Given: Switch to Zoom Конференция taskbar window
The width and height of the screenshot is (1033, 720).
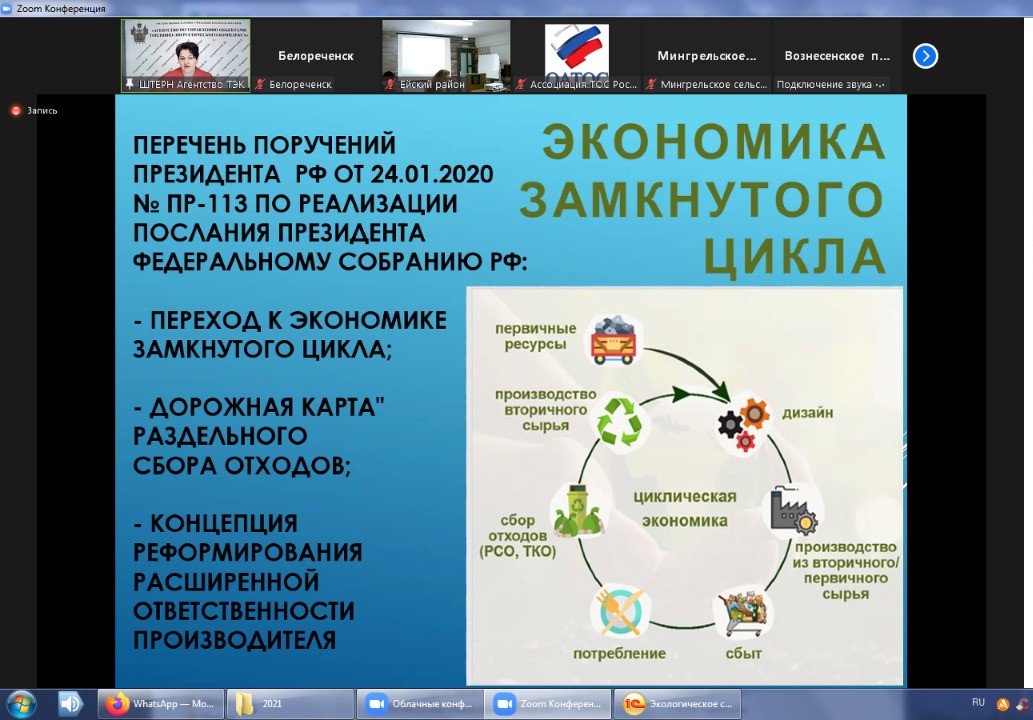Looking at the screenshot, I should point(548,703).
